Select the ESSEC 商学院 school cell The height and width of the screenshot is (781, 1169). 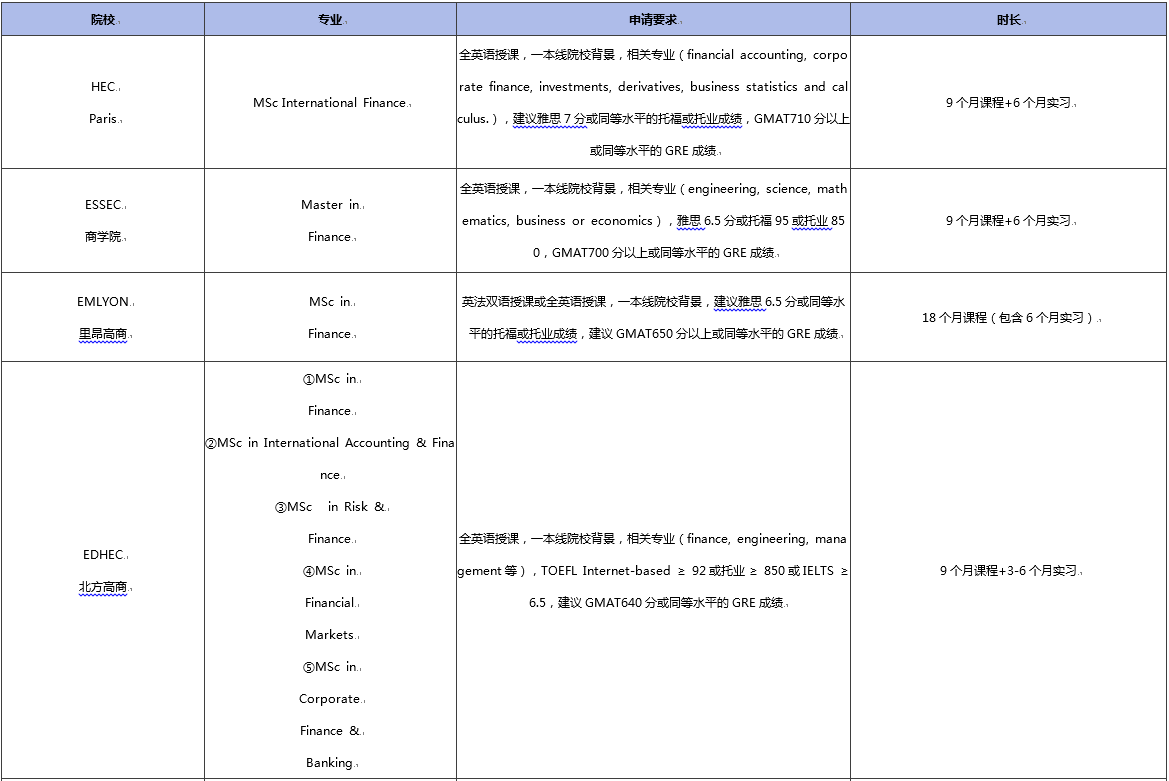(103, 220)
